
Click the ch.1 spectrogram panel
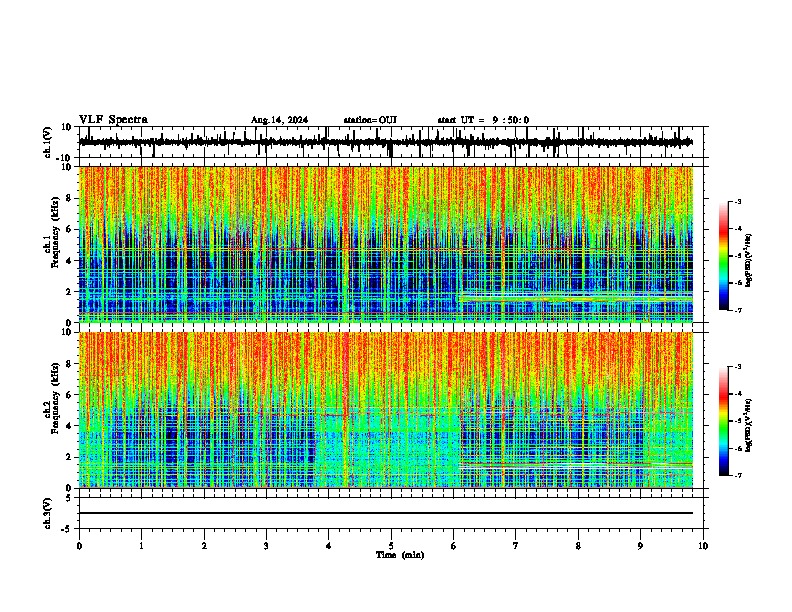click(x=386, y=244)
